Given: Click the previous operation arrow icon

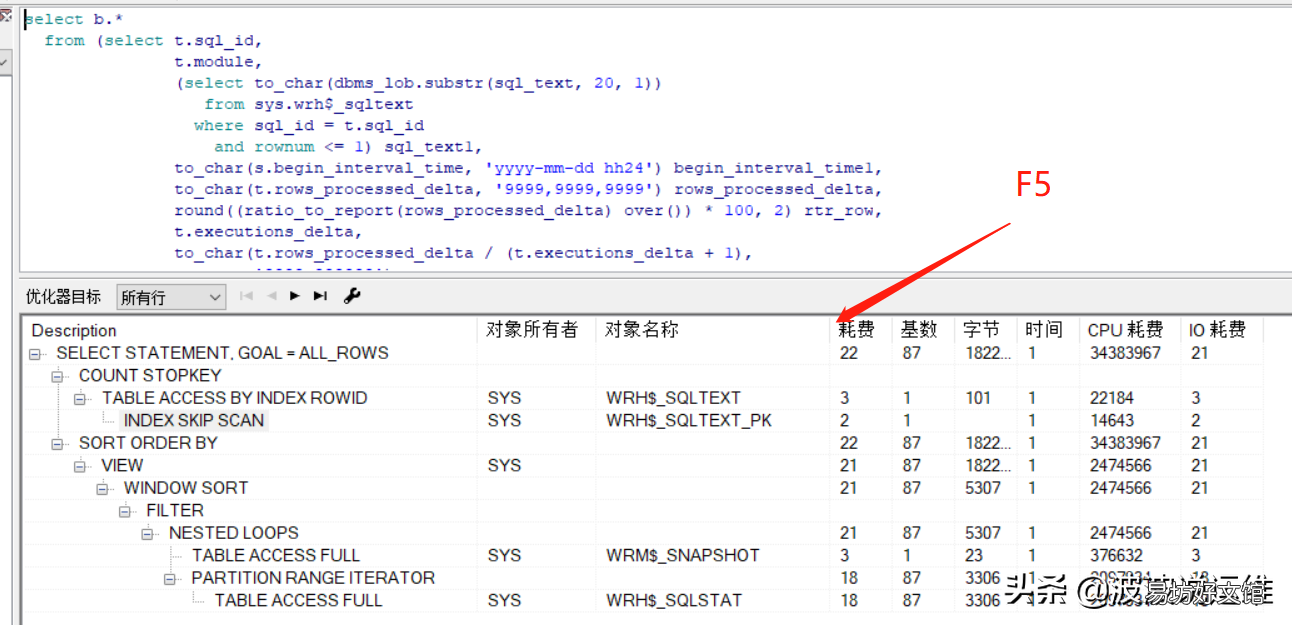Looking at the screenshot, I should 271,296.
